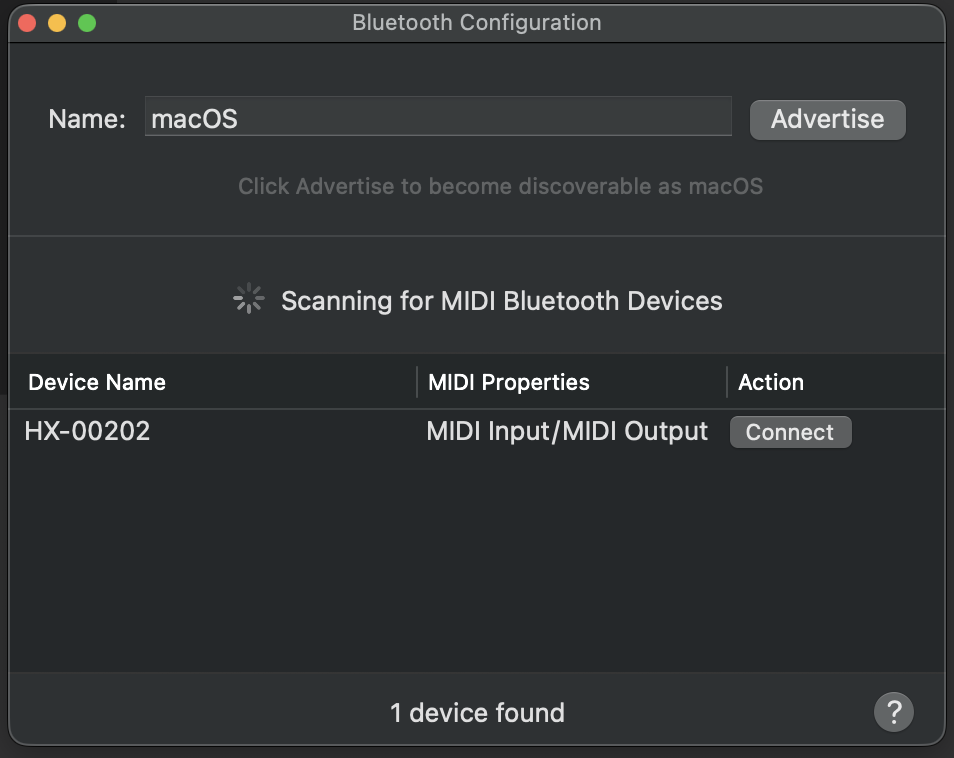Select the HX-00202 device row
The image size is (954, 758).
(477, 431)
